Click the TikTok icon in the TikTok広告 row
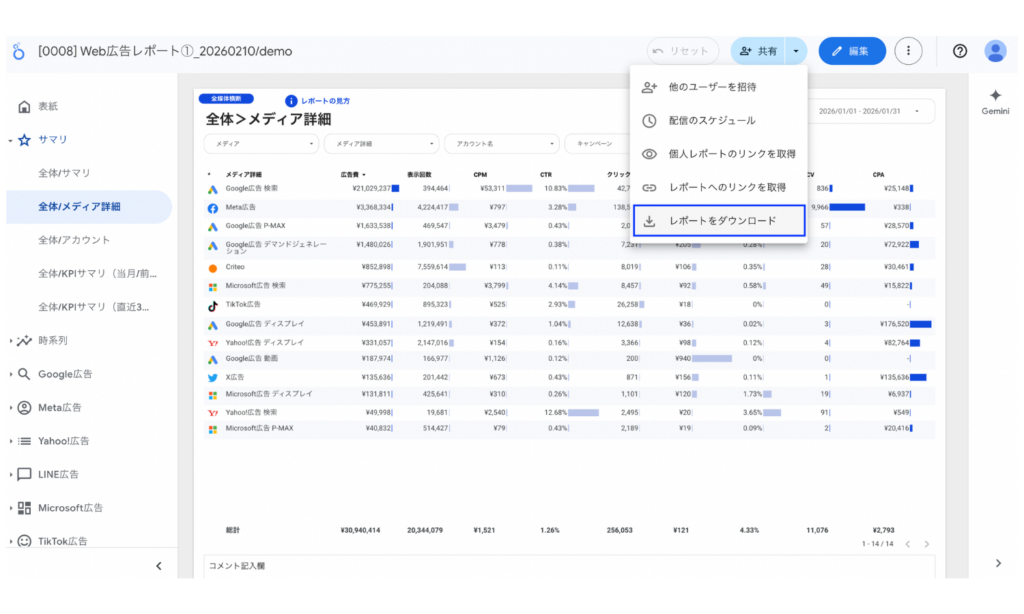This screenshot has height=614, width=1024. (x=215, y=304)
